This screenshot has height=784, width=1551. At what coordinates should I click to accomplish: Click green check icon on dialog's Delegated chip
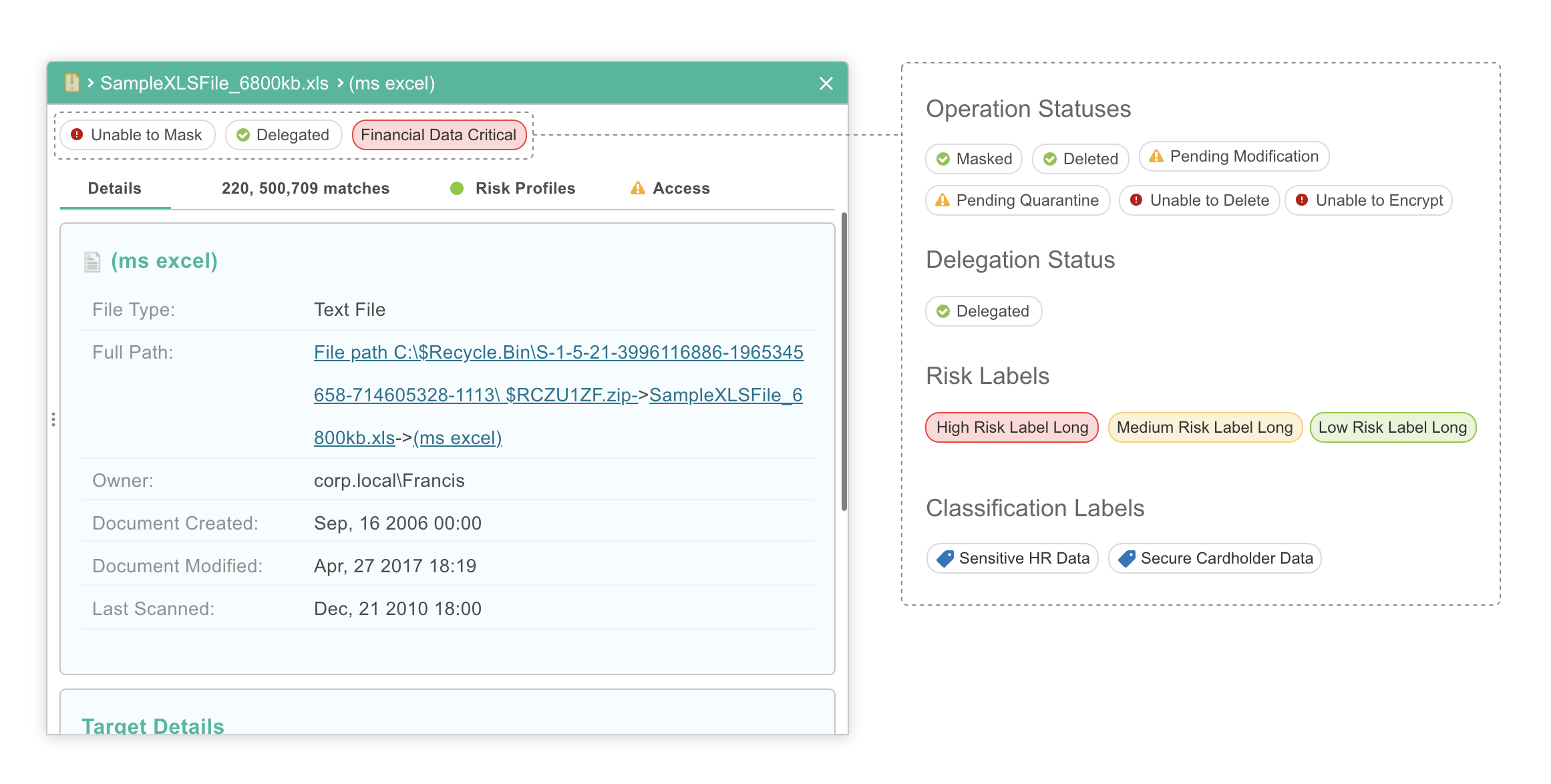point(243,135)
